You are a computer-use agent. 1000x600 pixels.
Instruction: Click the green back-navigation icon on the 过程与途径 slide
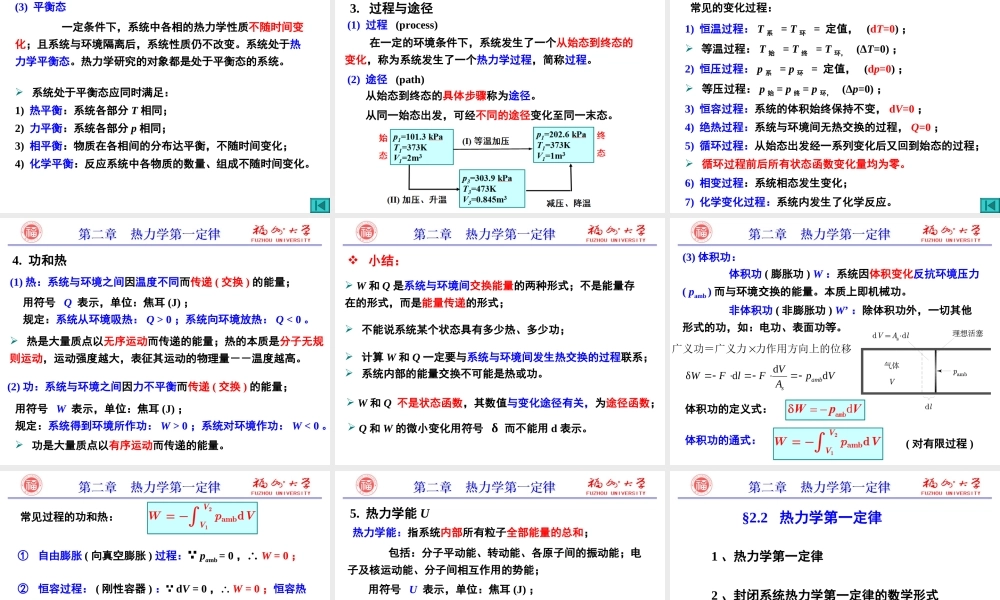[319, 205]
